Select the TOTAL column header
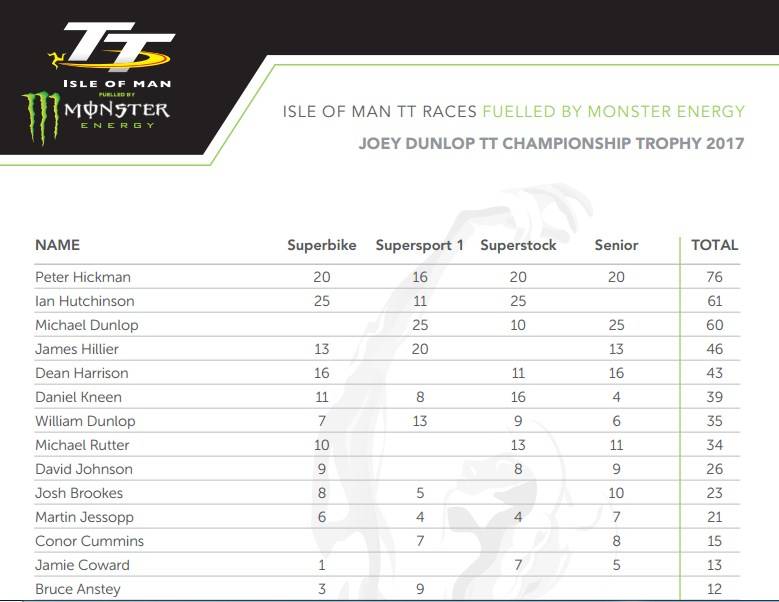Viewport: 779px width, 602px height. pos(714,245)
